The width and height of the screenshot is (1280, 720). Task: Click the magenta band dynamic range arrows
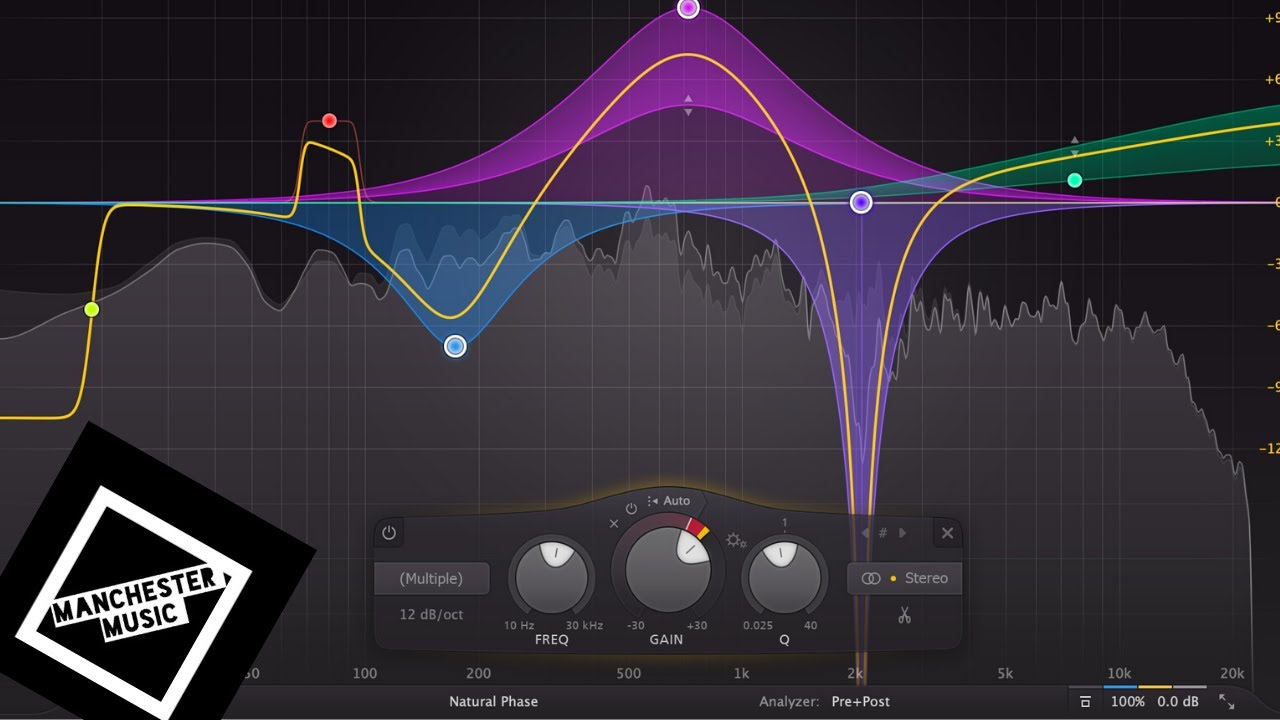coord(688,105)
